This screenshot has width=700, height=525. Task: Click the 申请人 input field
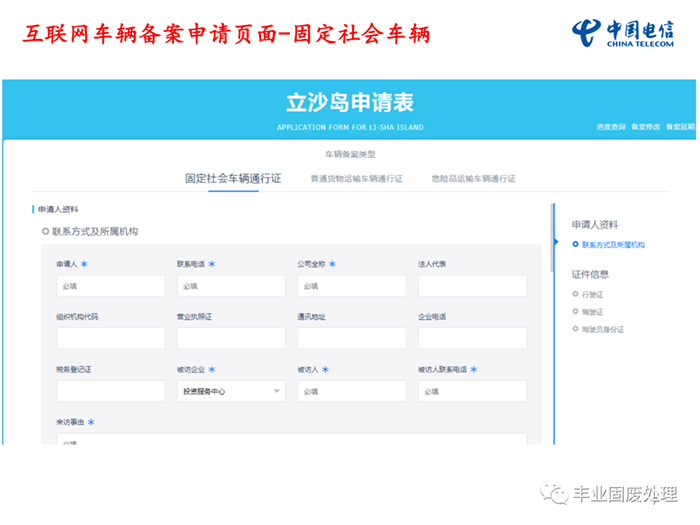tap(110, 286)
